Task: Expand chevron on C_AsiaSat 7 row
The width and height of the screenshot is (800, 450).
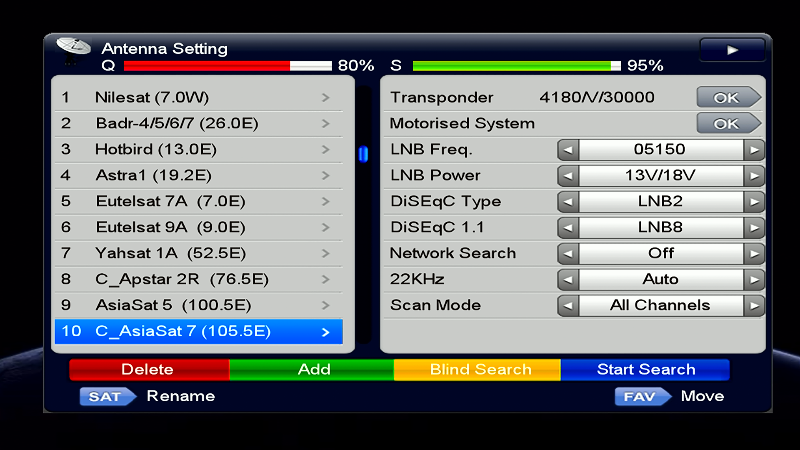Action: [x=326, y=332]
